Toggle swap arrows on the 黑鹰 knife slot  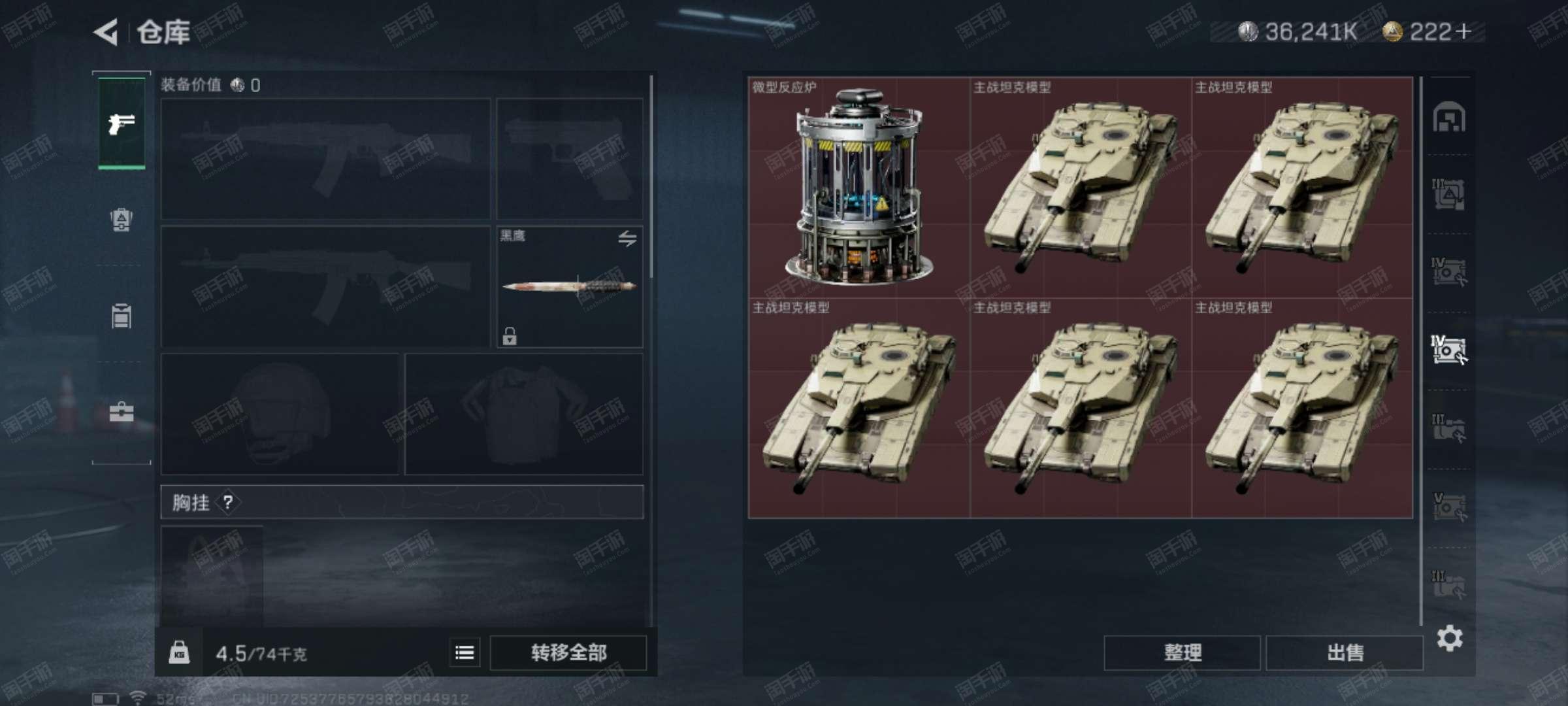627,239
